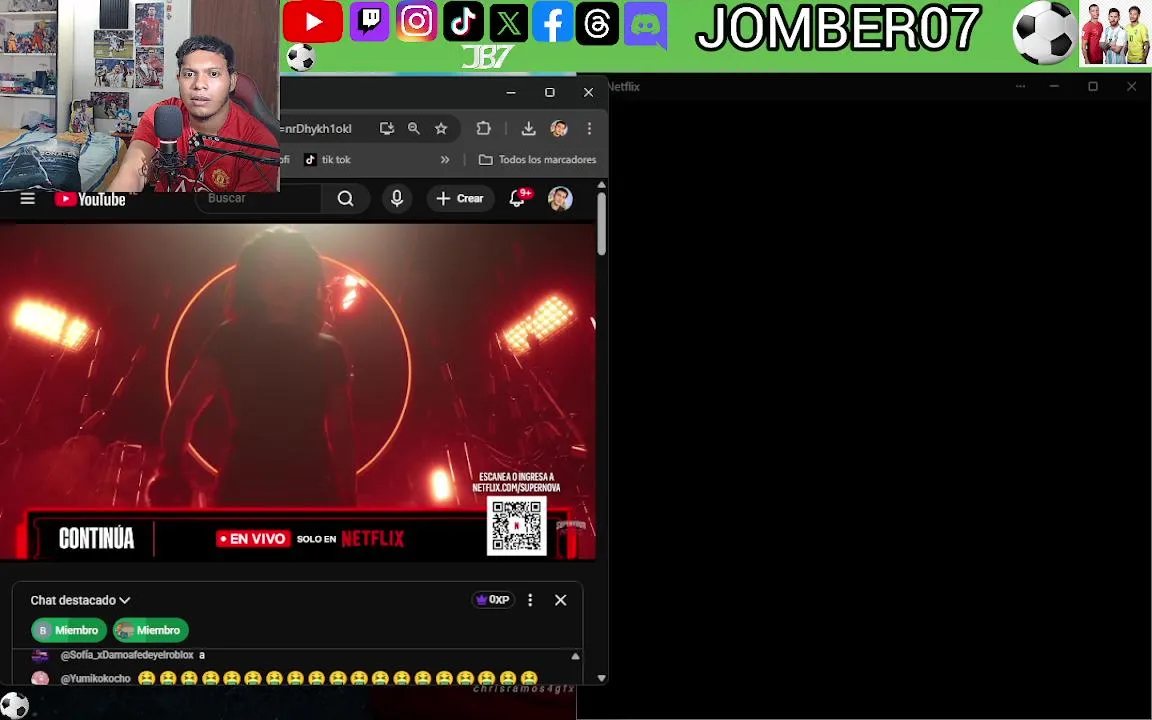This screenshot has width=1152, height=720.
Task: Click chat scroll down arrow
Action: 602,678
